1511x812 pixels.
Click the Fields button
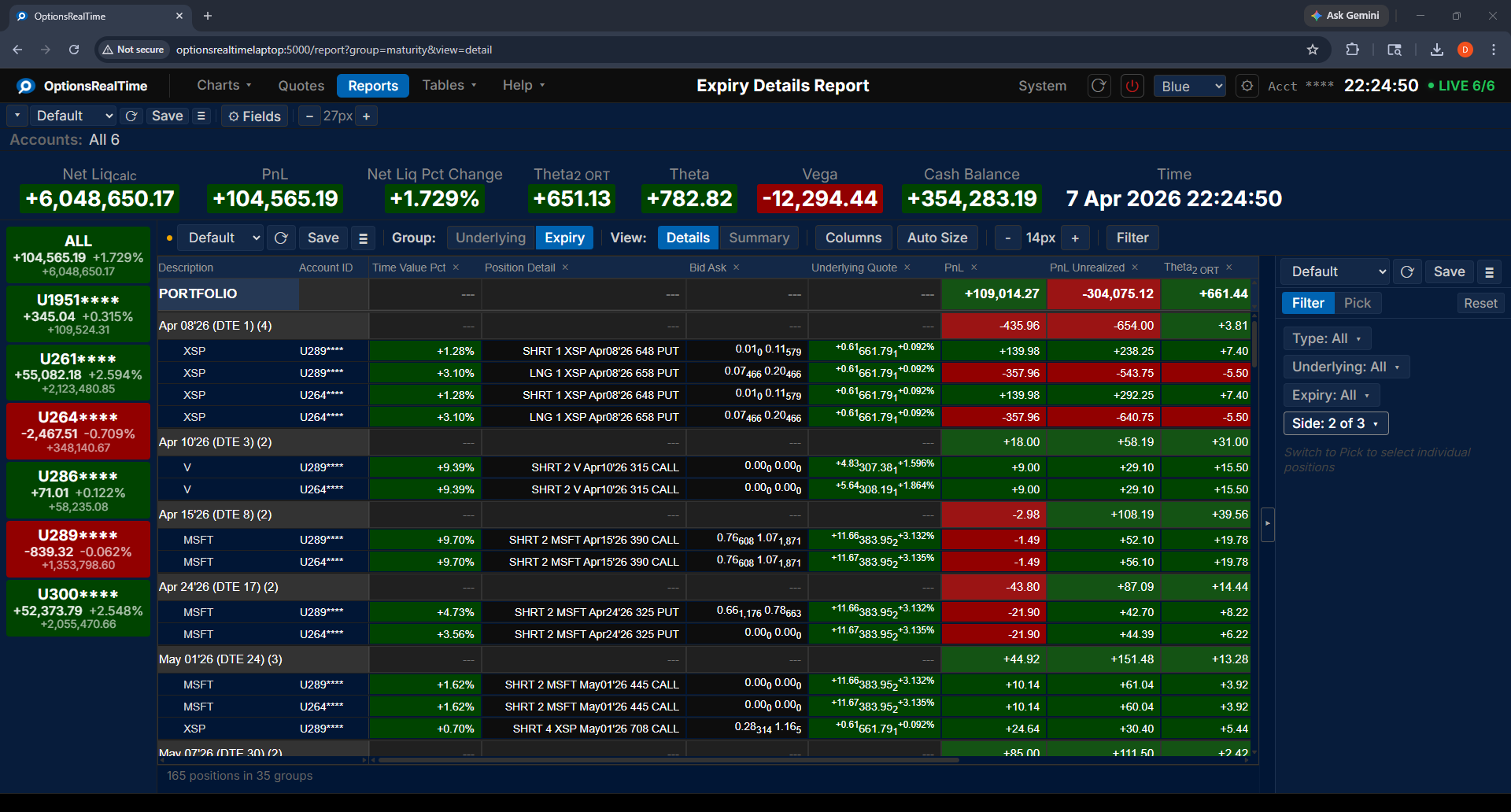tap(254, 116)
